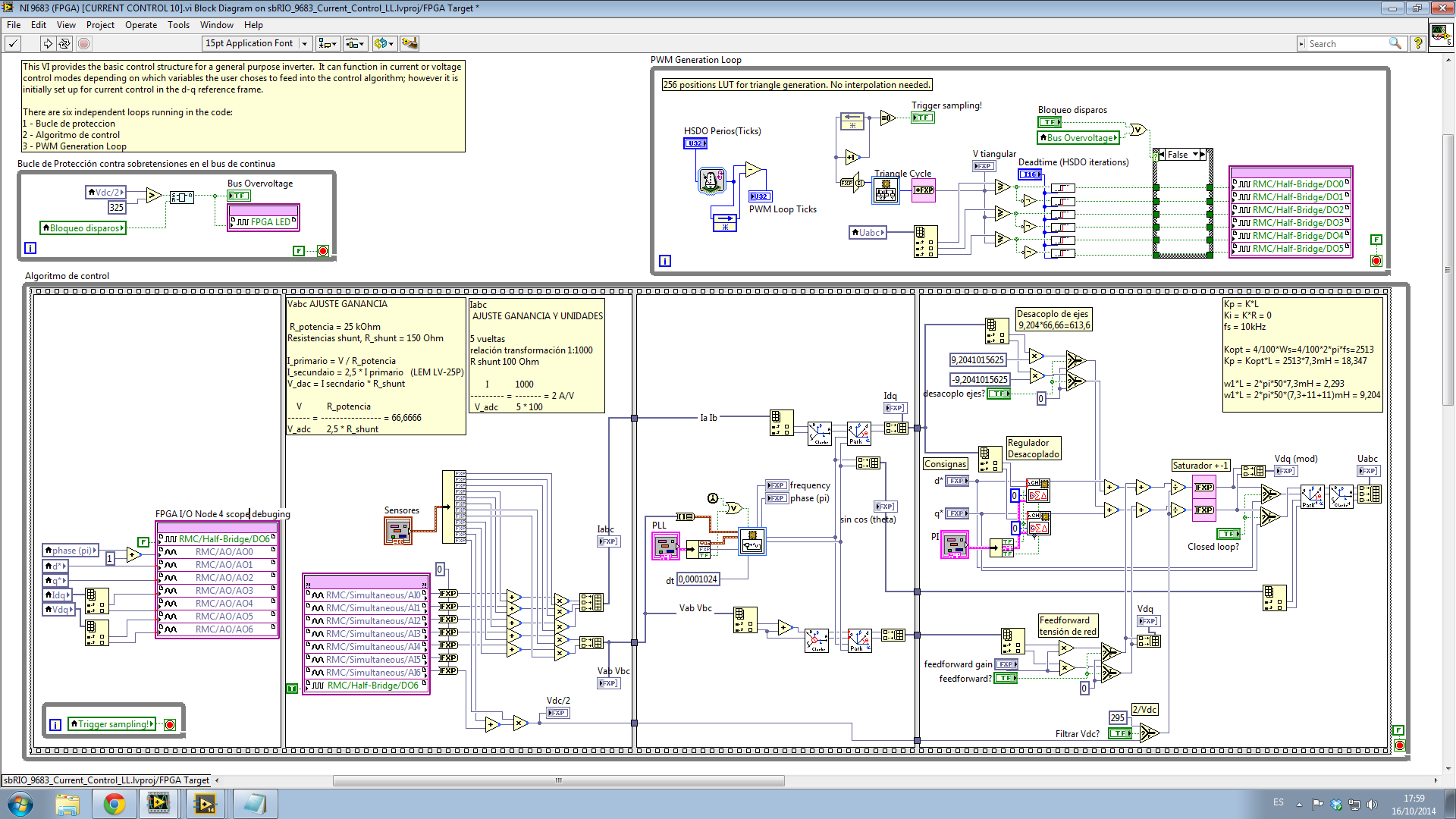Click the horizontal scrollbar thumb
Screen dimensions: 1456x819
pos(558,780)
